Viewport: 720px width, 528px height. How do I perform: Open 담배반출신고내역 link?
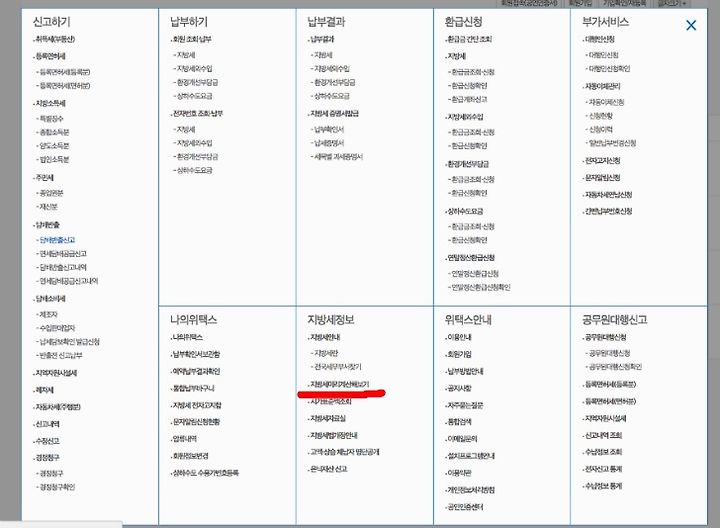pyautogui.click(x=63, y=267)
